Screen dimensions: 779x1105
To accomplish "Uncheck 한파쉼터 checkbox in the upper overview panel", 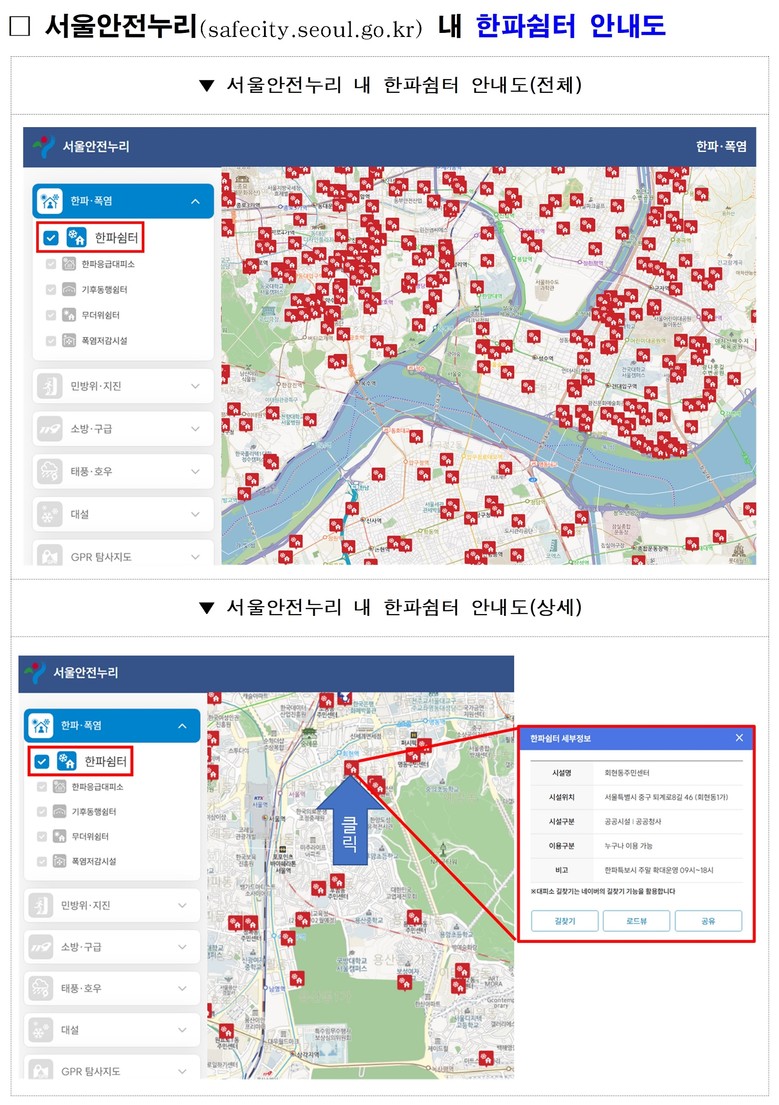I will coord(51,238).
